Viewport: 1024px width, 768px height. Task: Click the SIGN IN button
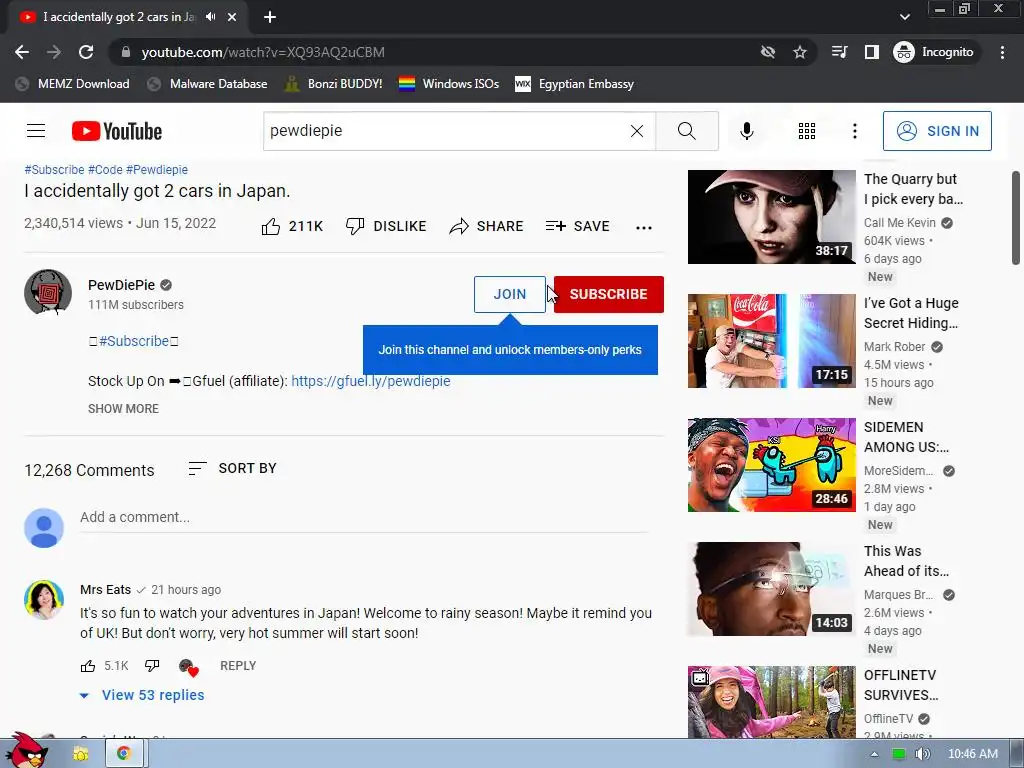point(937,131)
